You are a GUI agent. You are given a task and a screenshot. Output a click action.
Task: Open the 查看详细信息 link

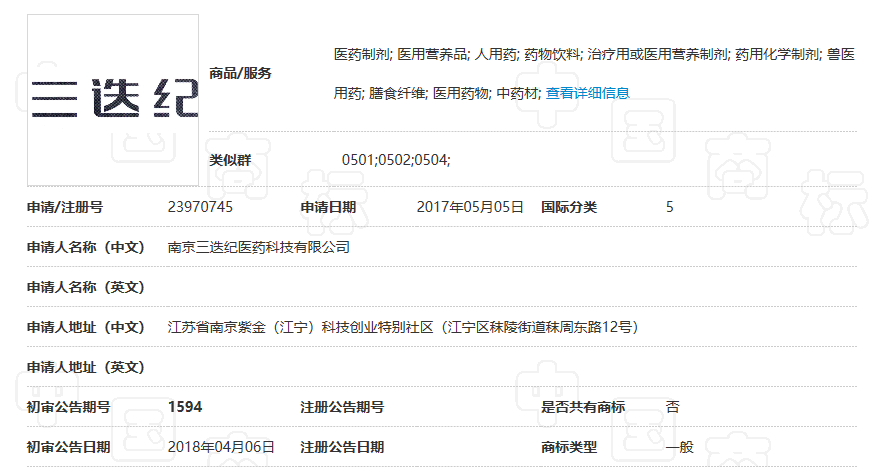coord(587,93)
